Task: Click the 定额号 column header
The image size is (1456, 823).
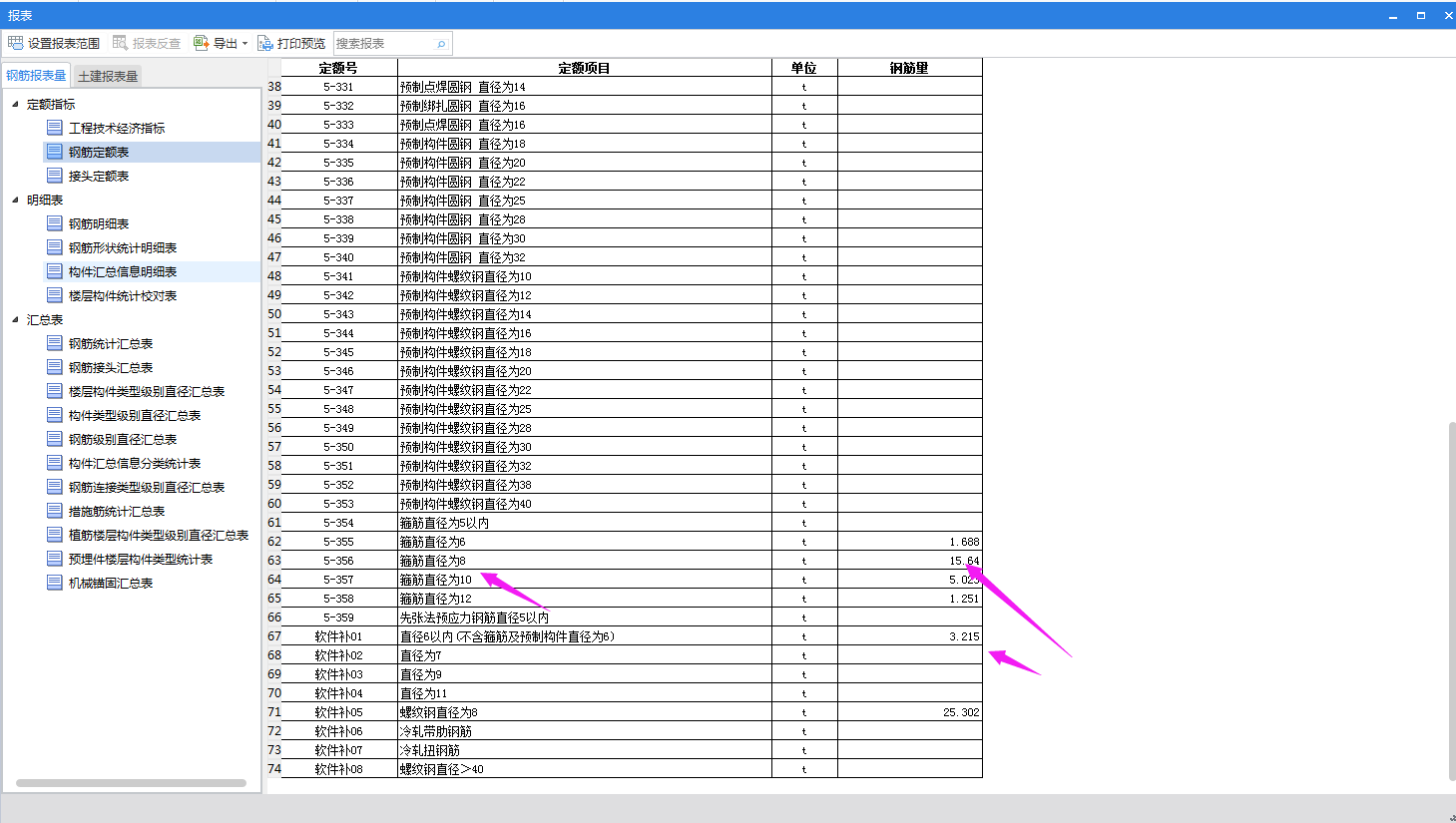Action: coord(338,68)
